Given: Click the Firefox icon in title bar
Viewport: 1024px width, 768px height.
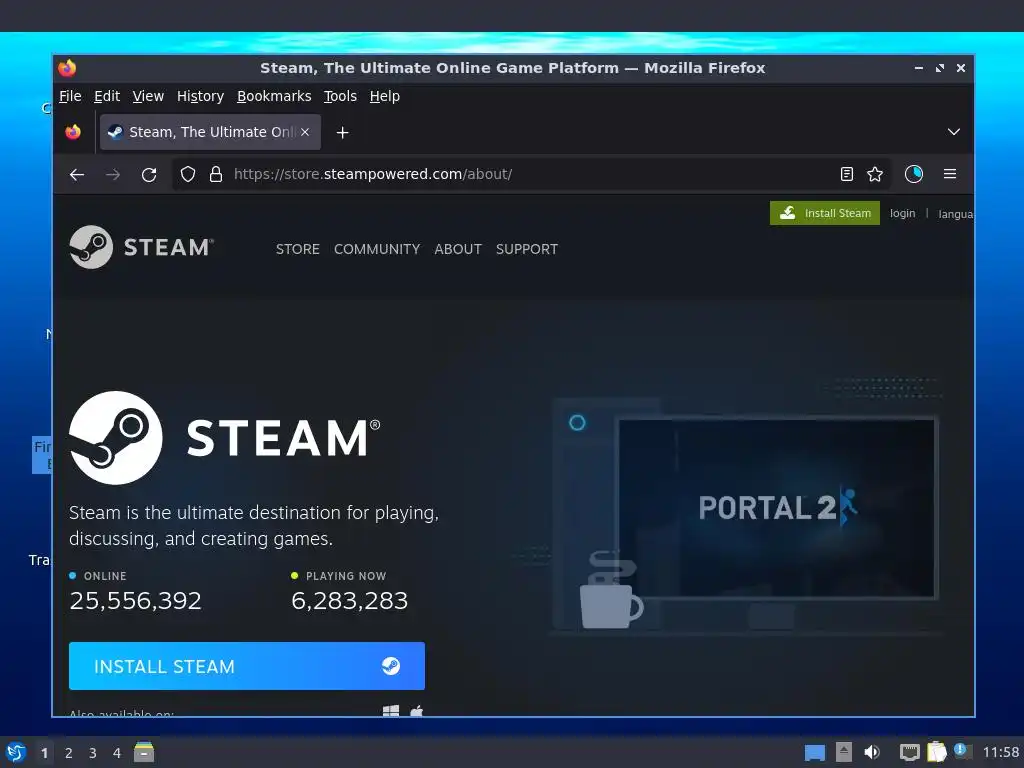Looking at the screenshot, I should (x=67, y=68).
